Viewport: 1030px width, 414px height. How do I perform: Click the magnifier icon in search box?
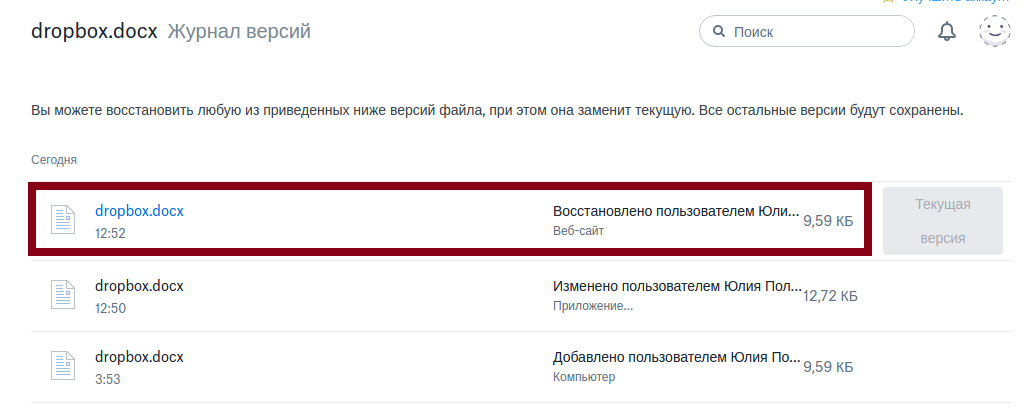tap(719, 32)
